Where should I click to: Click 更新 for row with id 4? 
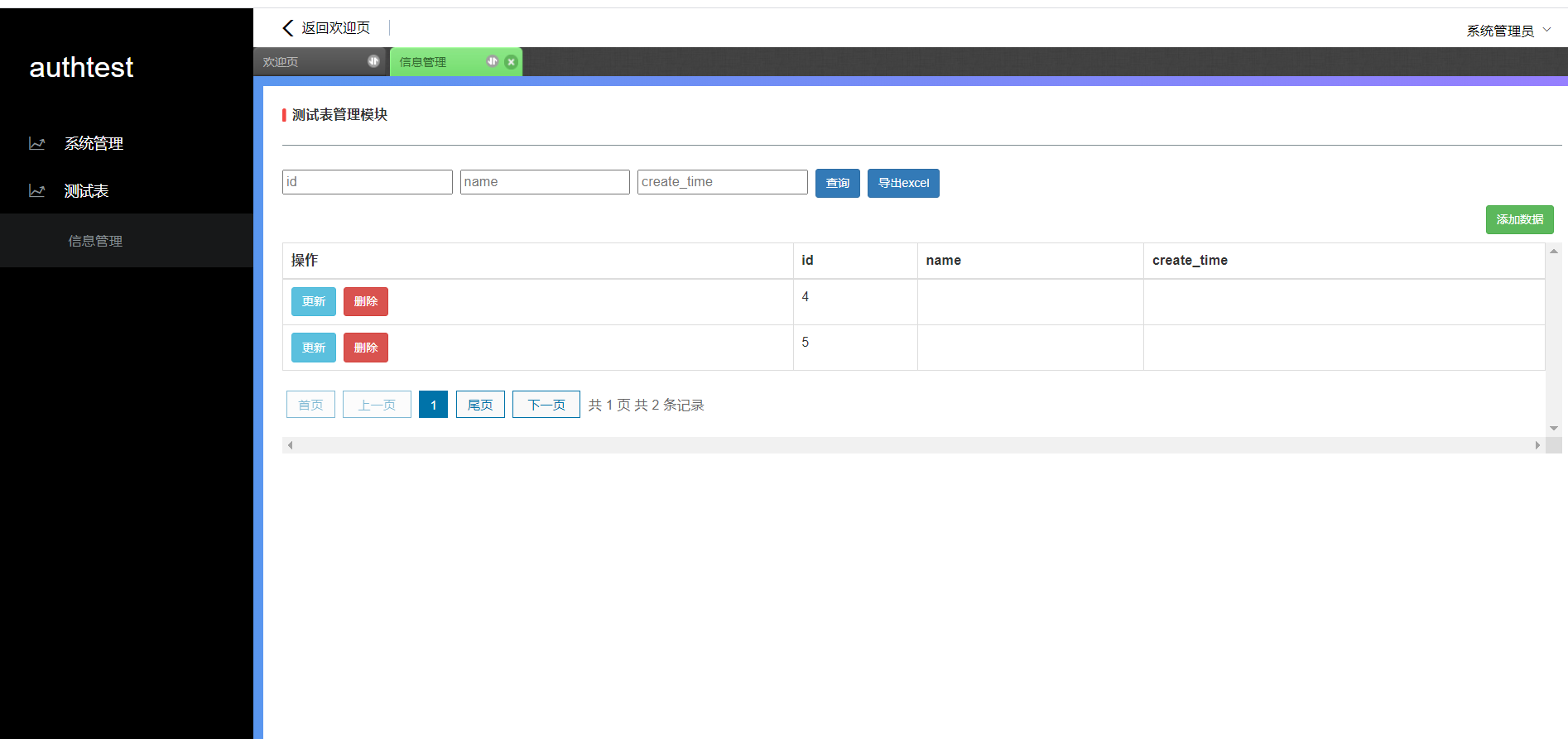point(314,301)
